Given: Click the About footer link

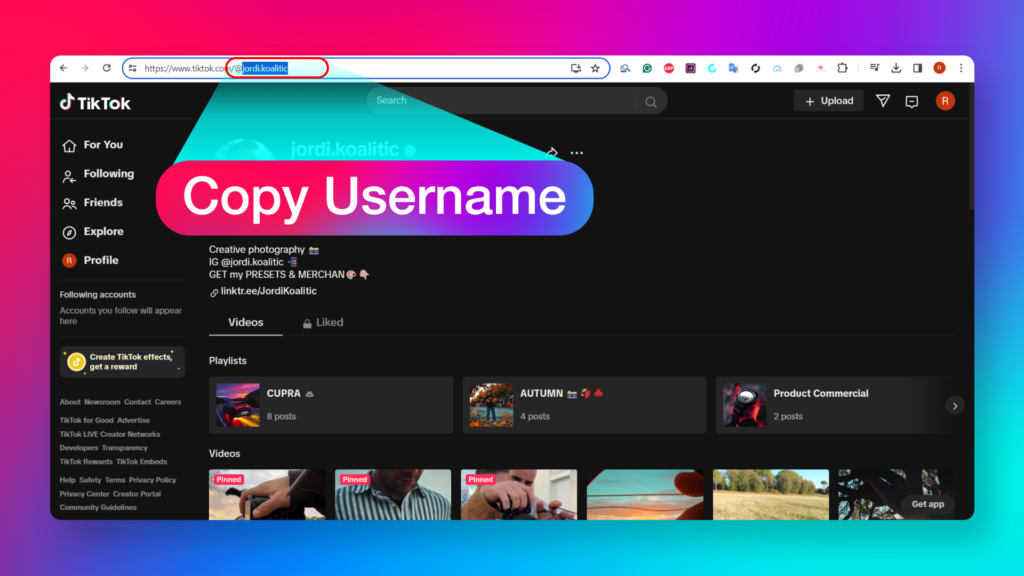Looking at the screenshot, I should 70,402.
